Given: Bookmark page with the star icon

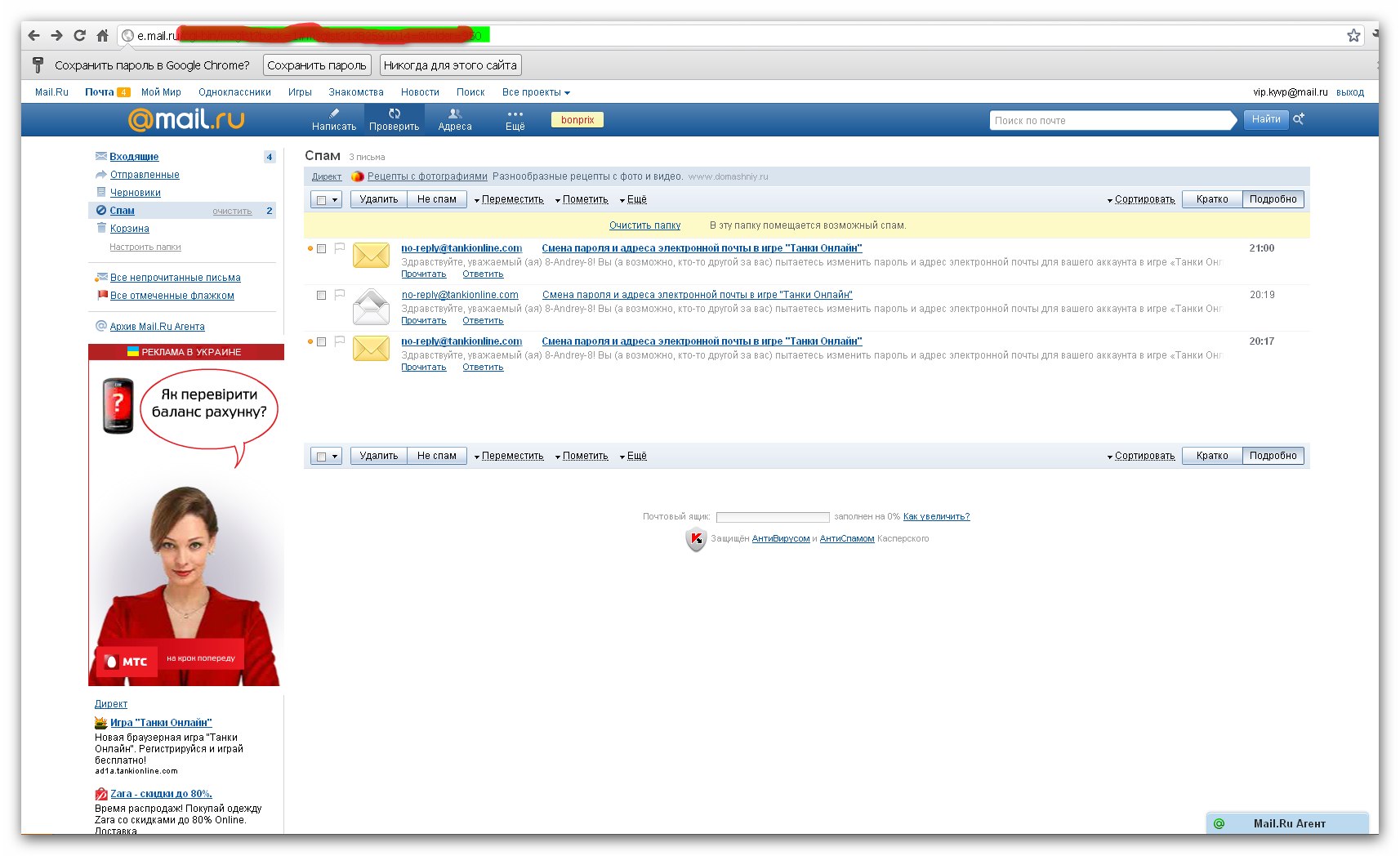Looking at the screenshot, I should coord(1353,35).
